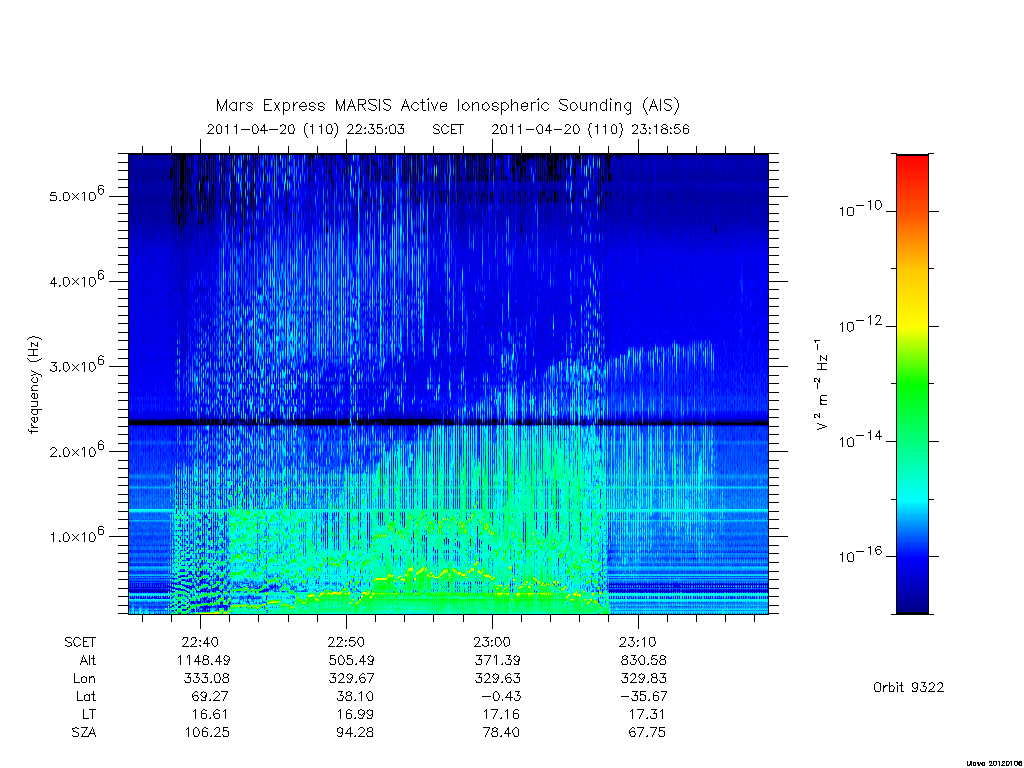Click longitude value '329.67'
Screen dimensions: 1024x768
tap(351, 679)
